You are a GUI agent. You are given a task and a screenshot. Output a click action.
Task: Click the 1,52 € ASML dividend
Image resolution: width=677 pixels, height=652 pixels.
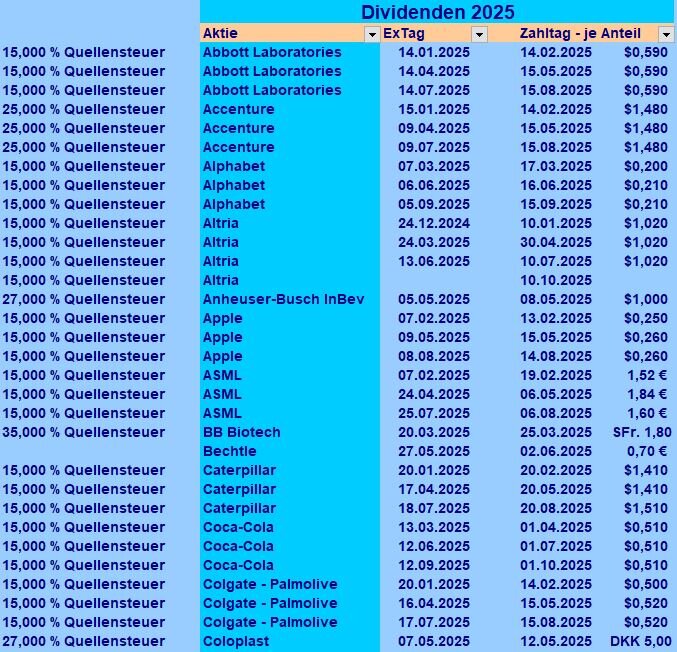pyautogui.click(x=647, y=375)
